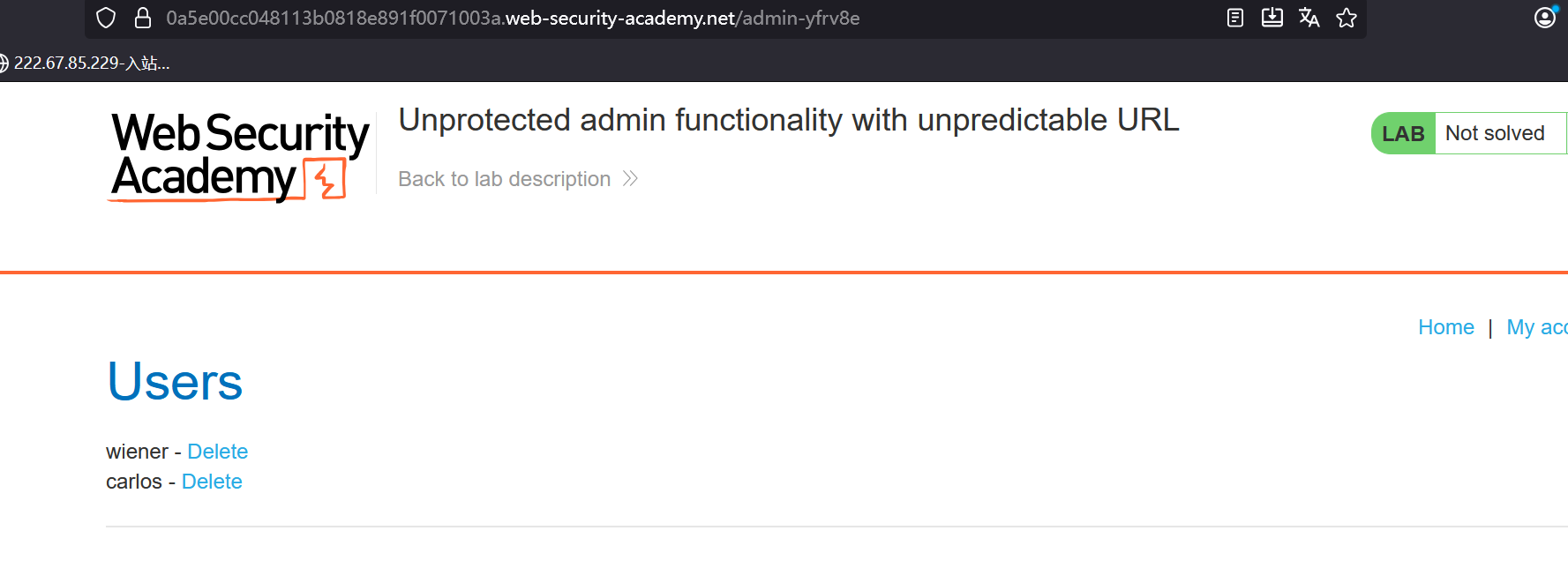1568x583 pixels.
Task: Click the globe icon on the bookmark bar
Action: [4, 64]
